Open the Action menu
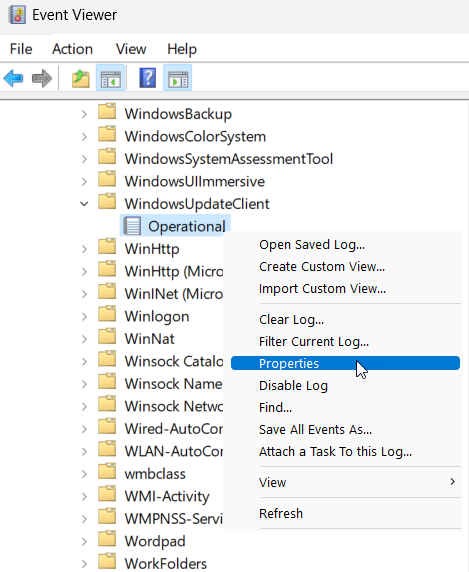Image resolution: width=469 pixels, height=572 pixels. pyautogui.click(x=73, y=49)
